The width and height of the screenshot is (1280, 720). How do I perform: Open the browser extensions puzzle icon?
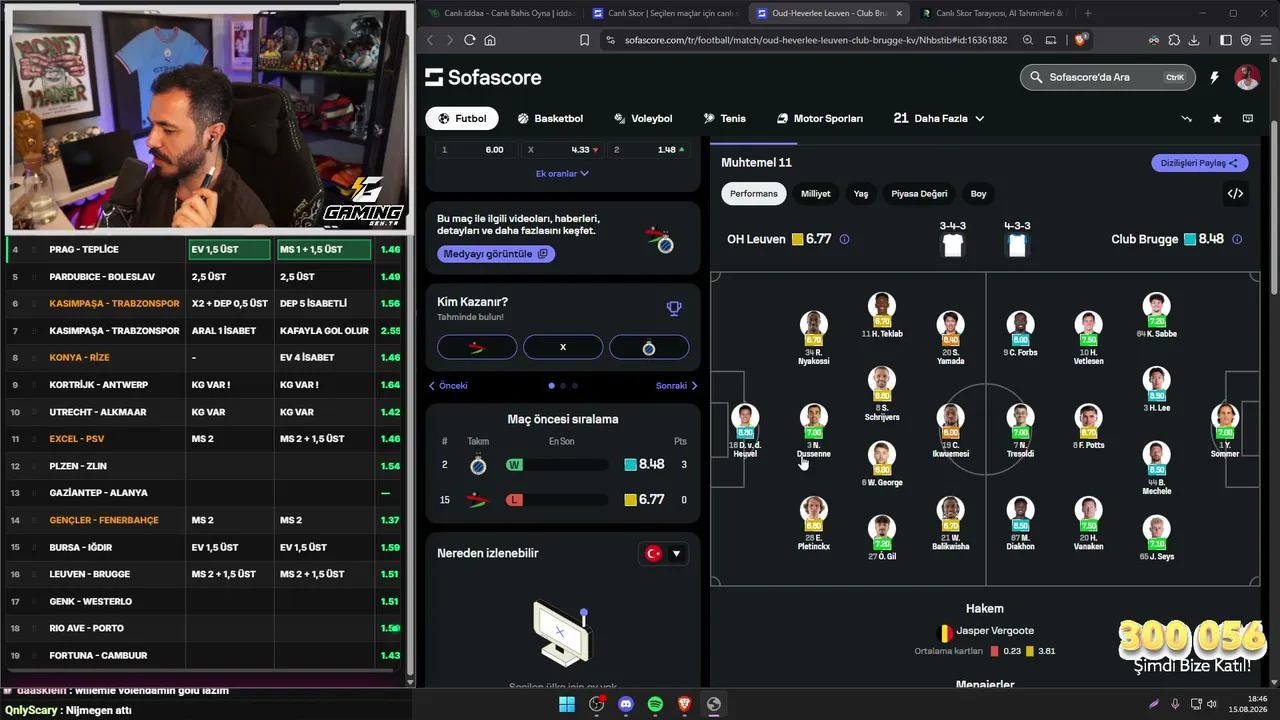(x=1174, y=40)
